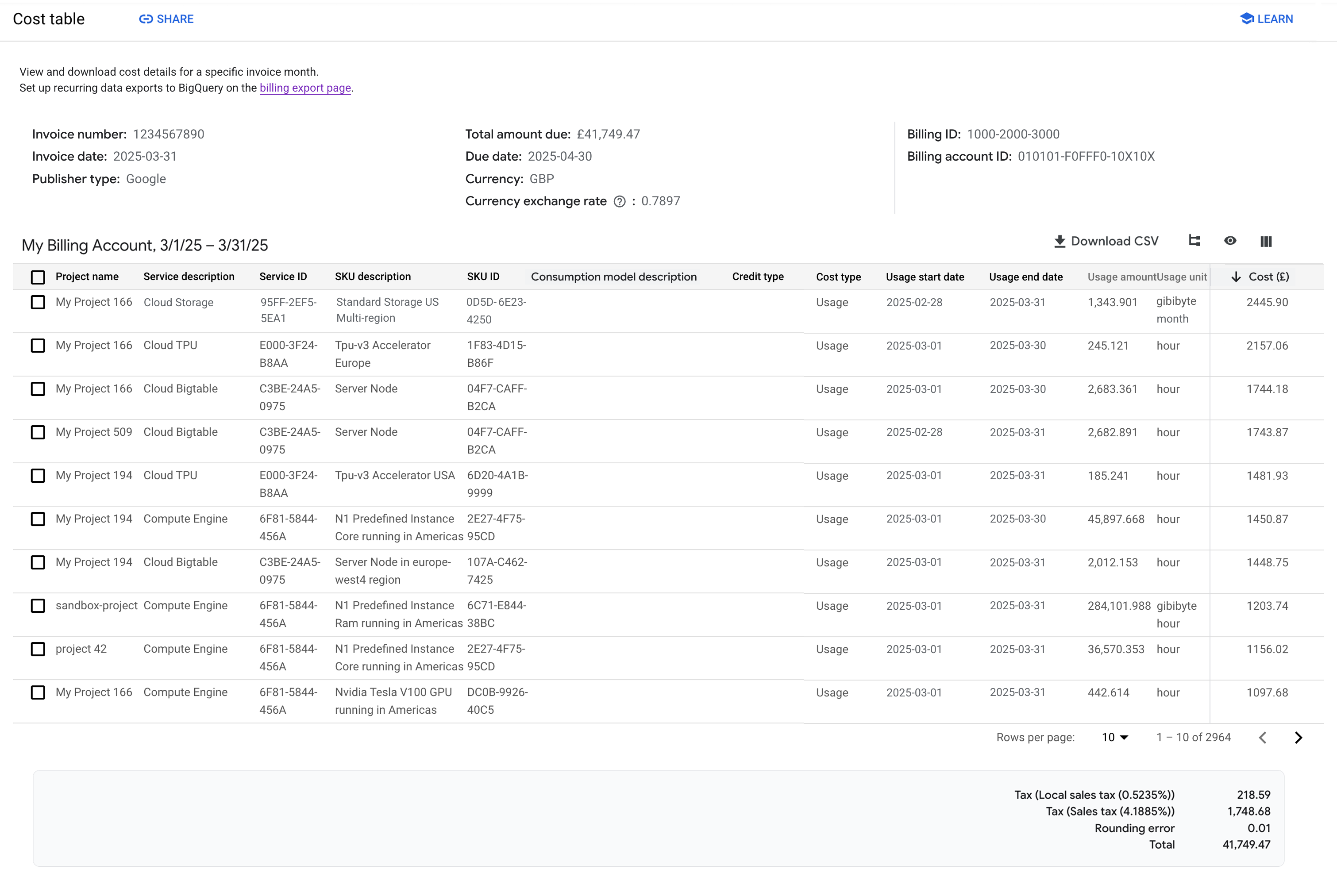Go to the next page of results
Image resolution: width=1337 pixels, height=896 pixels.
click(x=1298, y=737)
